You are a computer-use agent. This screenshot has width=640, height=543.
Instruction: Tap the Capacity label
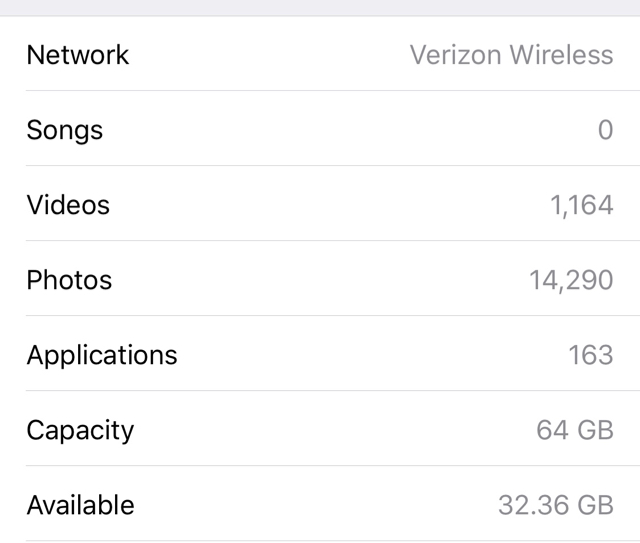click(80, 430)
